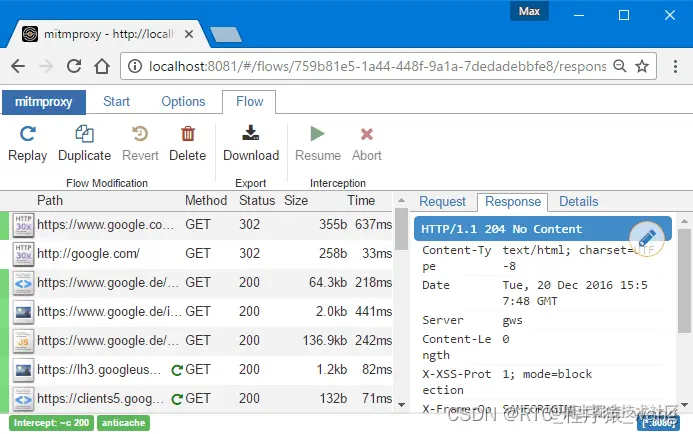
Task: Sort flows by Path column
Action: 50,201
